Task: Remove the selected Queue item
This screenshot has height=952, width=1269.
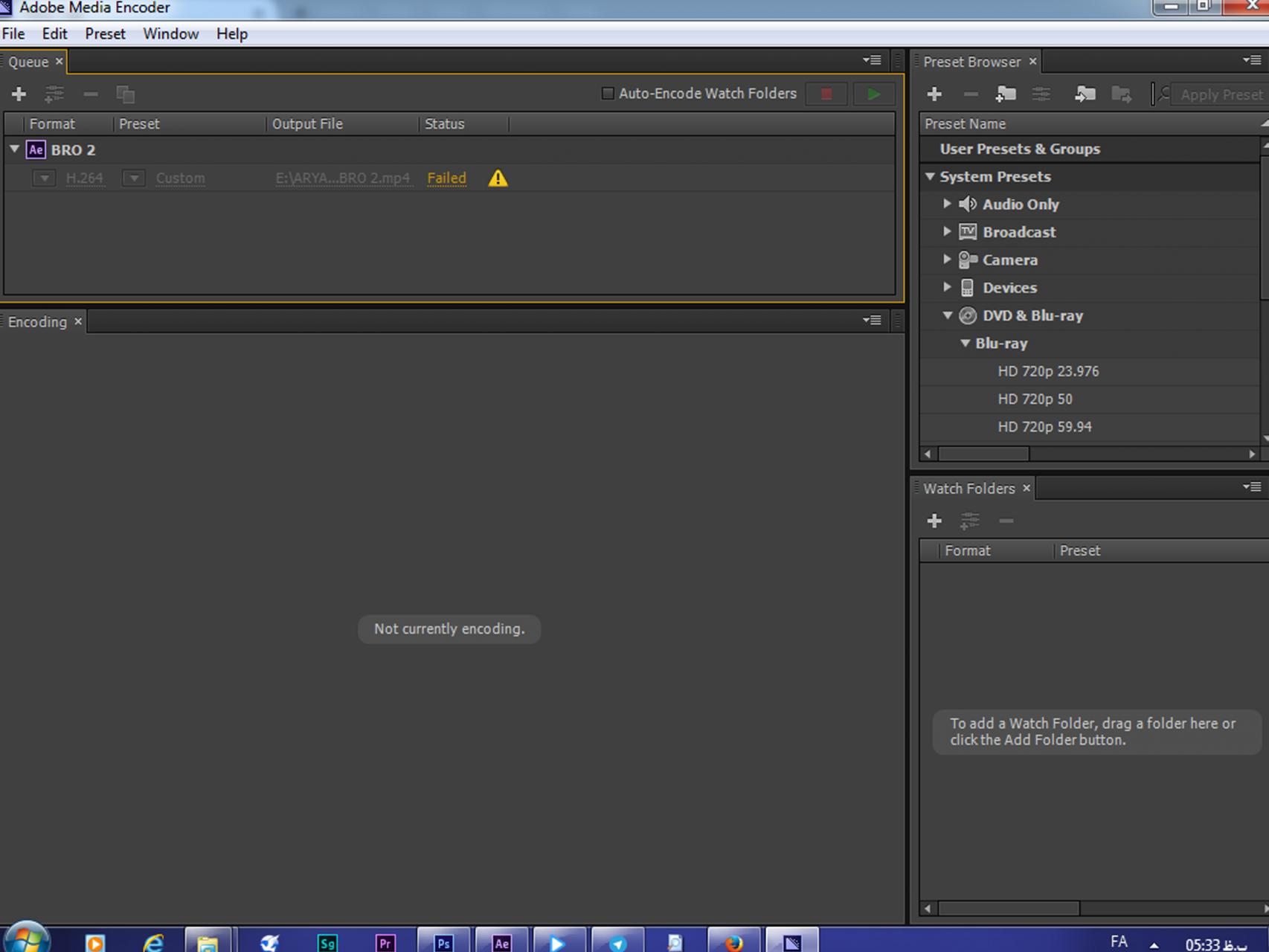Action: [x=90, y=94]
